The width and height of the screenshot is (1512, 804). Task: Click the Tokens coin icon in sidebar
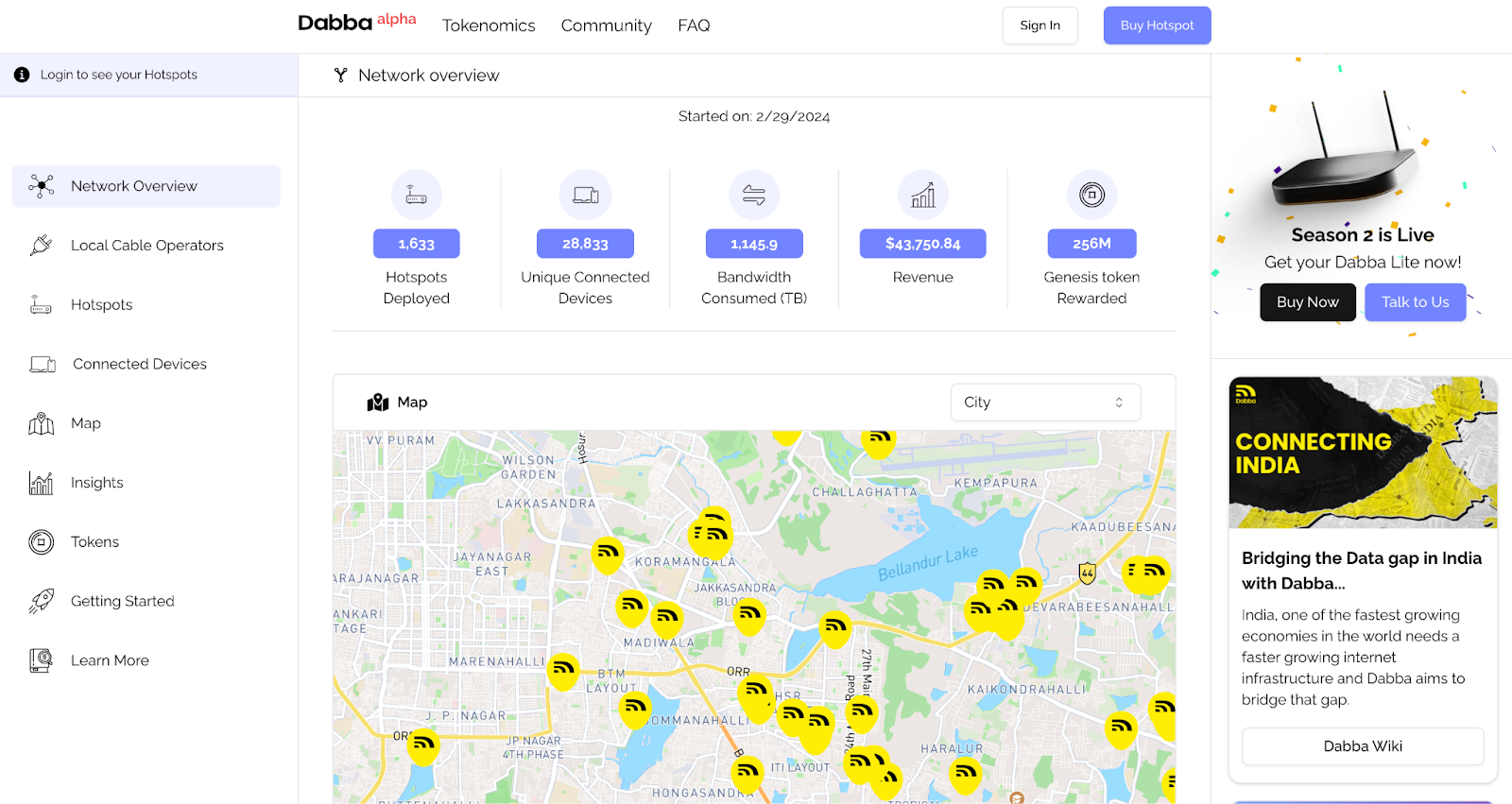41,542
